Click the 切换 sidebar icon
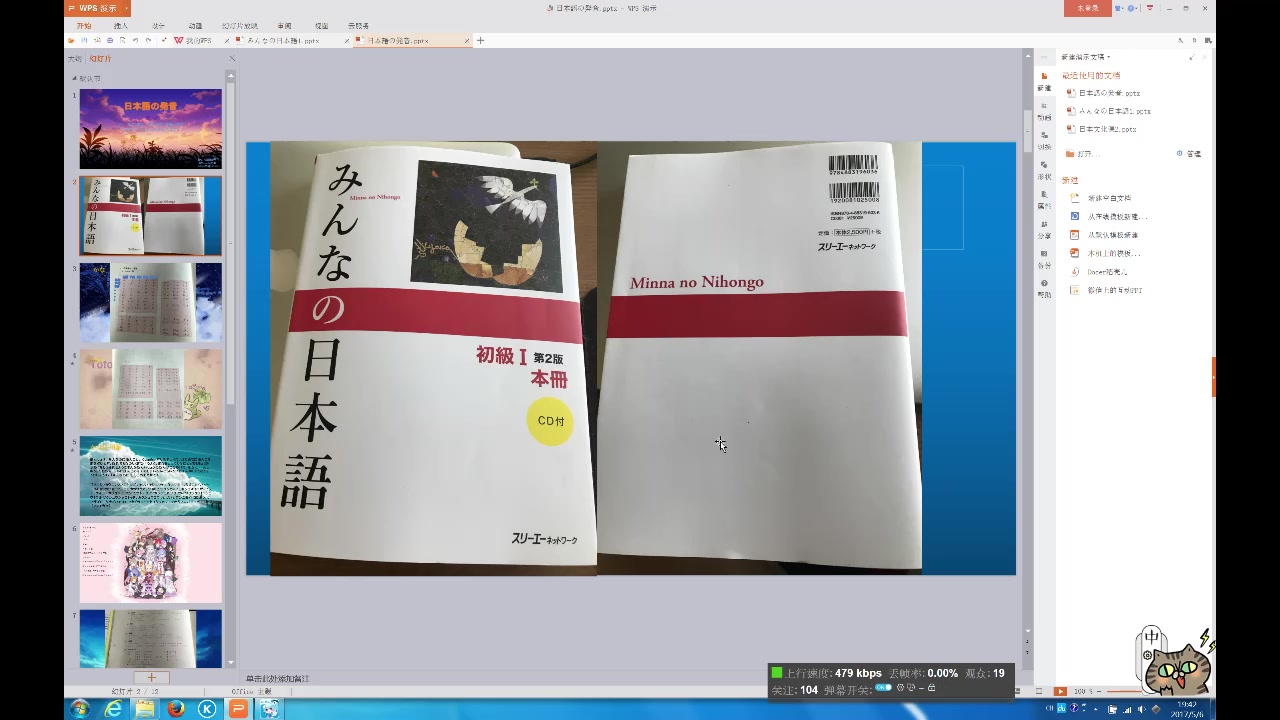This screenshot has height=720, width=1280. 1044,140
